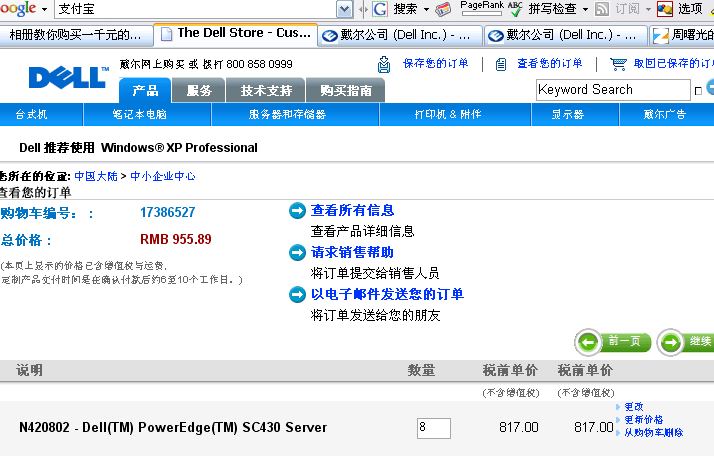Click the 前一页 back button
The image size is (714, 456).
coord(613,342)
